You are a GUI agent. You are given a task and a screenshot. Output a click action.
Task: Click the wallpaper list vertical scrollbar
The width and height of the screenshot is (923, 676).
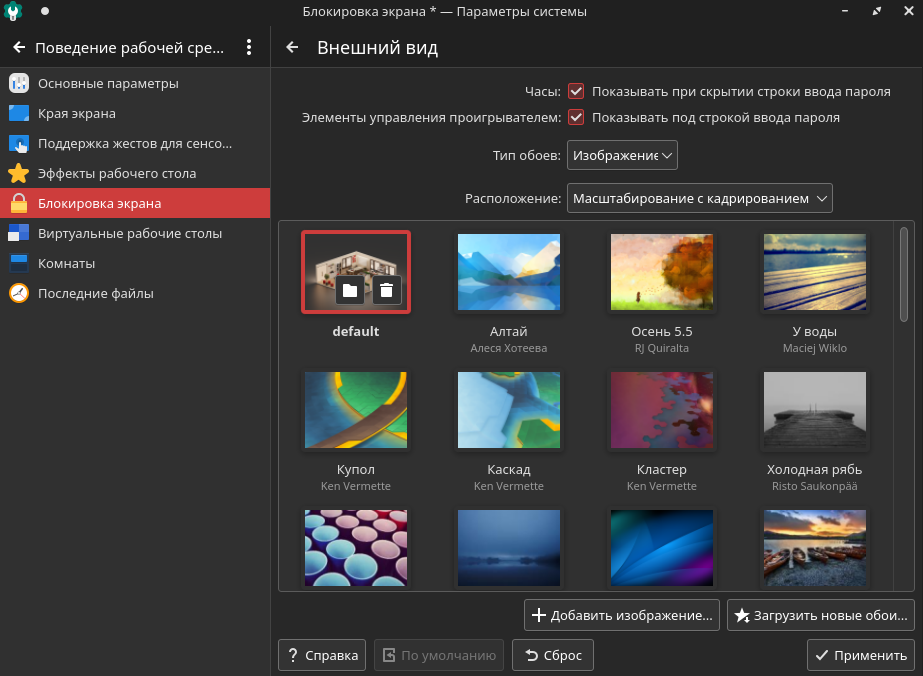point(903,275)
